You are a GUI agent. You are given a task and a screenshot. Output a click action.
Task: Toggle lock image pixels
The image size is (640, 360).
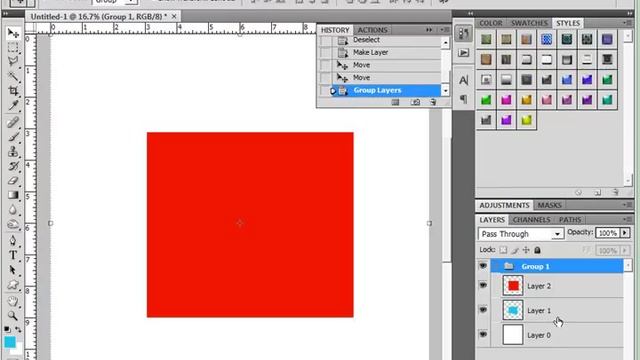click(x=515, y=250)
